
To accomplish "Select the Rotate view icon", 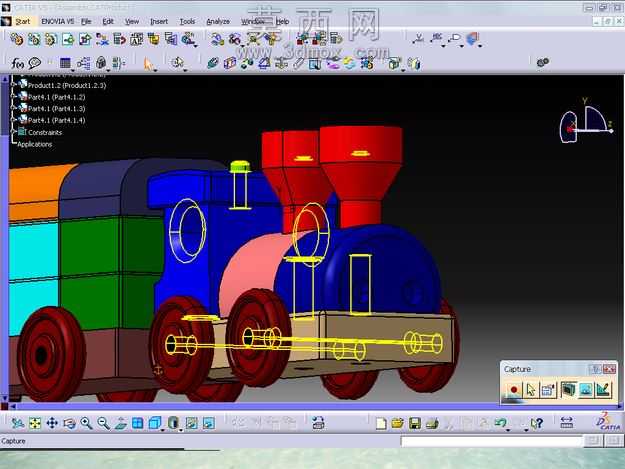I will 69,423.
